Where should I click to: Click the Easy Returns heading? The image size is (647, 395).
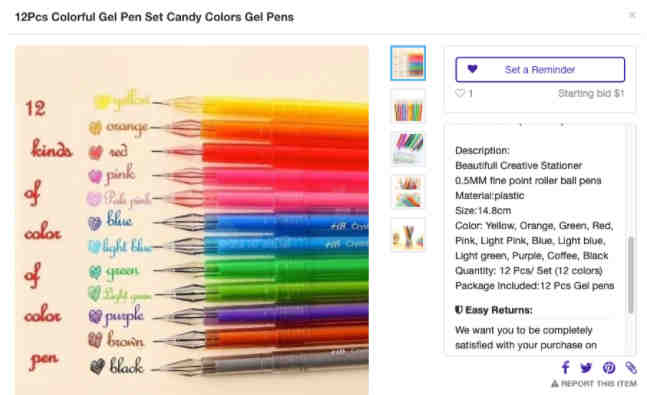[x=494, y=310]
